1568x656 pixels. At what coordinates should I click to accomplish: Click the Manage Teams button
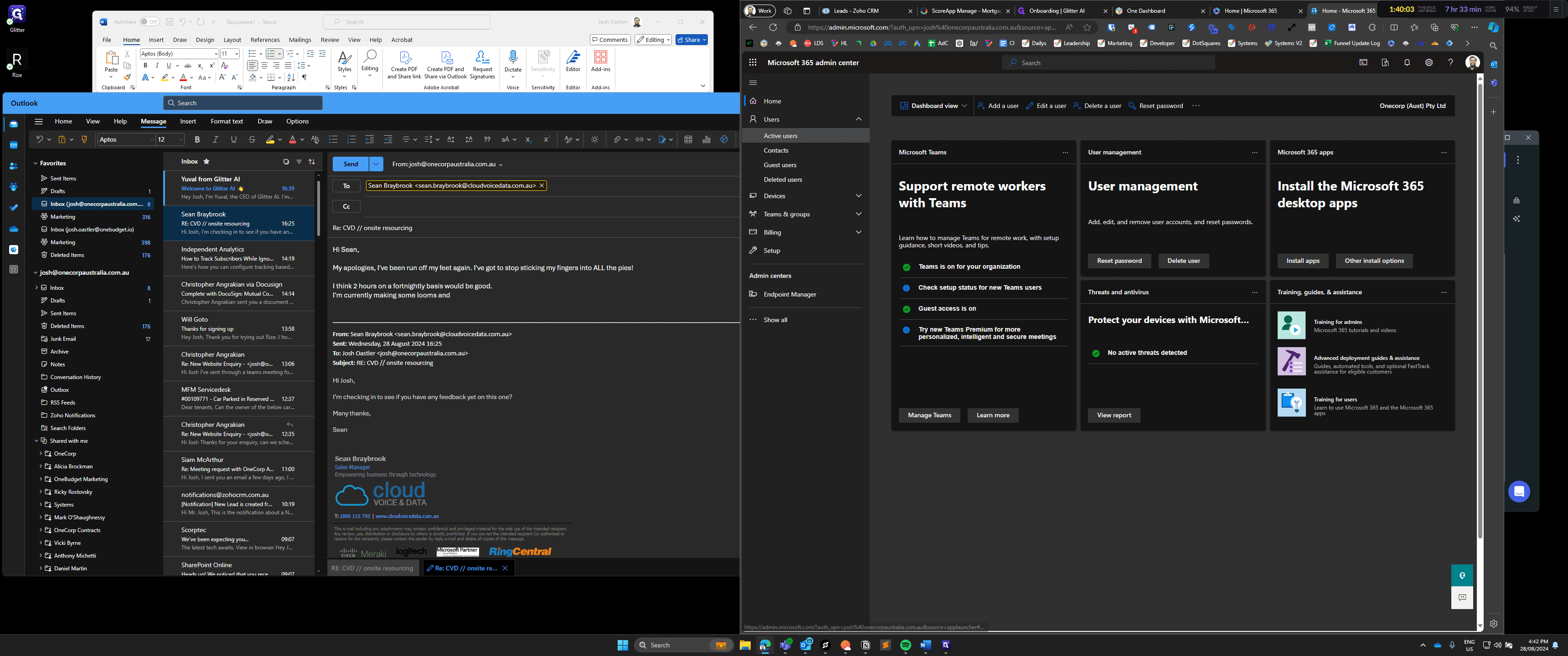tap(929, 415)
